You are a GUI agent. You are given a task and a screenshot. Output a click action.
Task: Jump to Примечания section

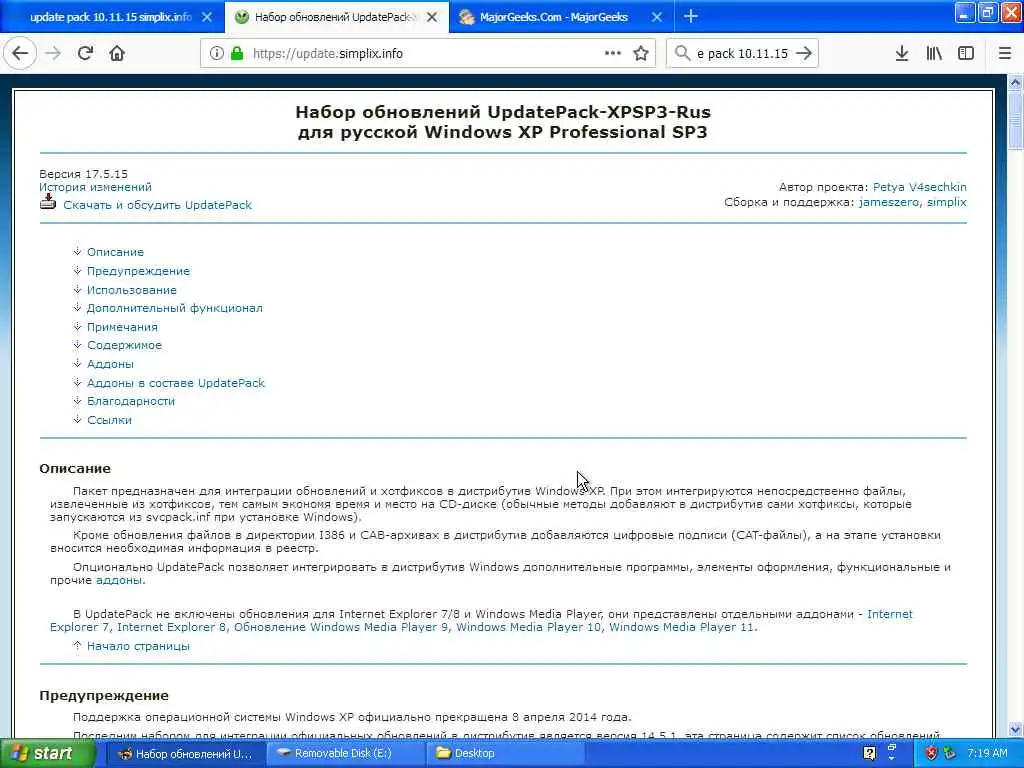tap(122, 327)
